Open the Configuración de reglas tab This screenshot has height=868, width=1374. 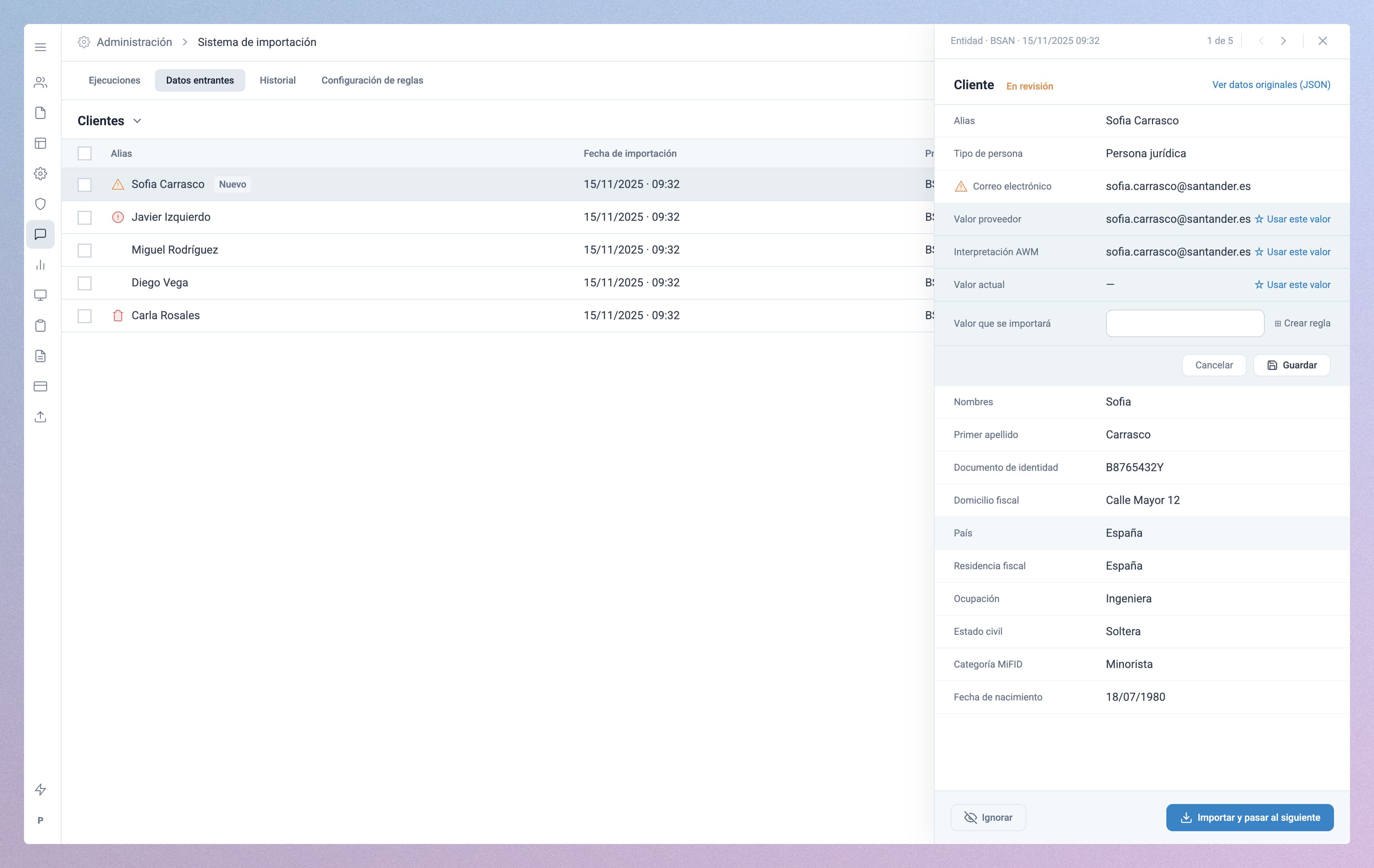click(x=372, y=80)
